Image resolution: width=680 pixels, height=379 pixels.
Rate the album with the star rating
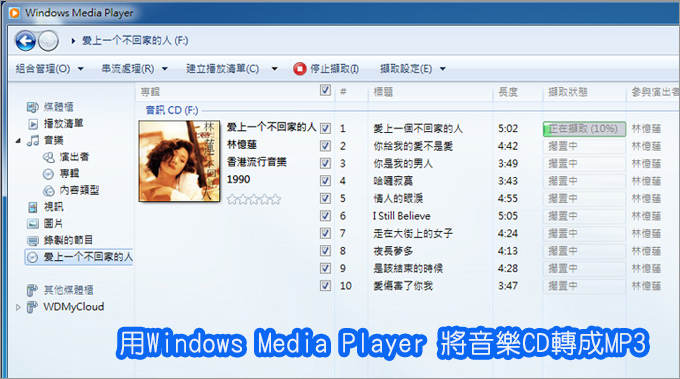254,199
